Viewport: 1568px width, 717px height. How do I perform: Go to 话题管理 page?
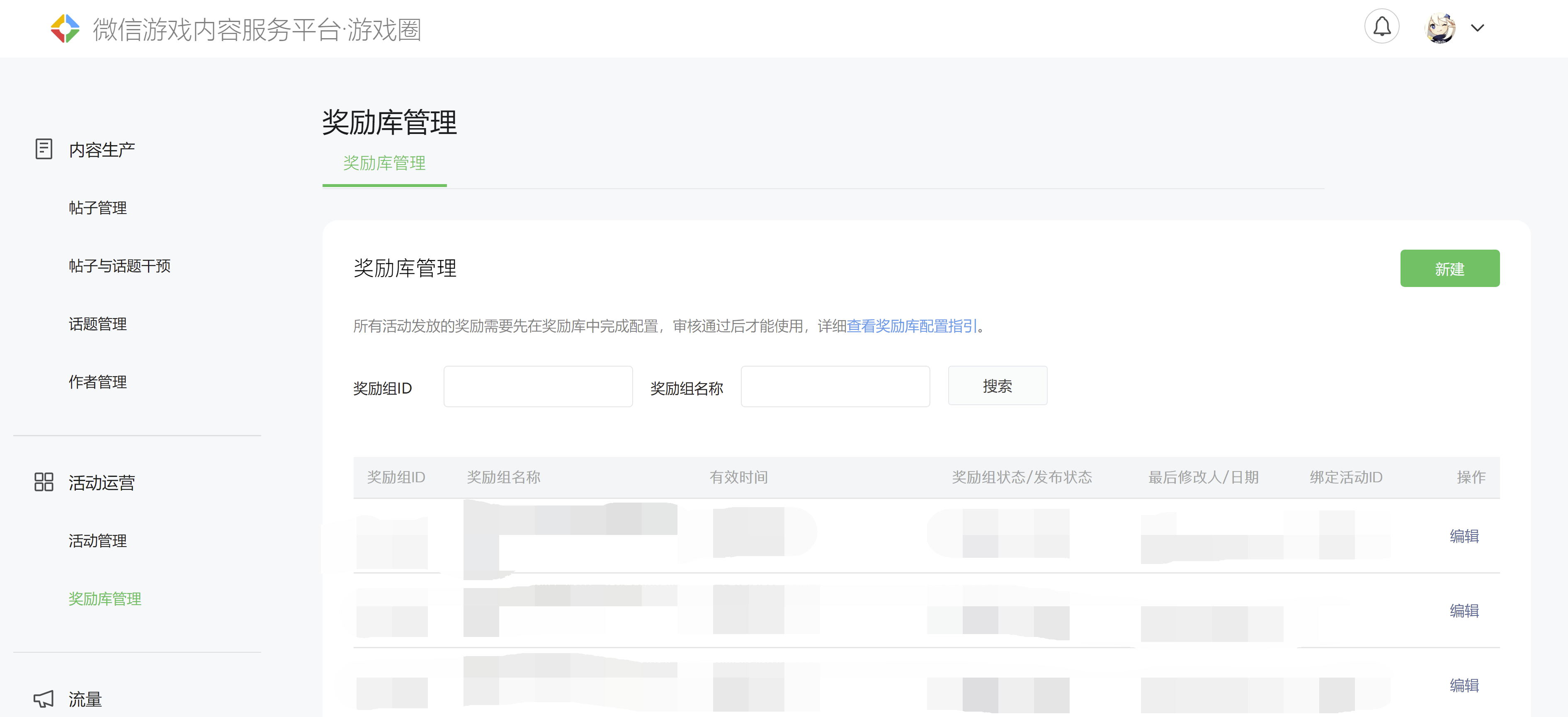[97, 324]
